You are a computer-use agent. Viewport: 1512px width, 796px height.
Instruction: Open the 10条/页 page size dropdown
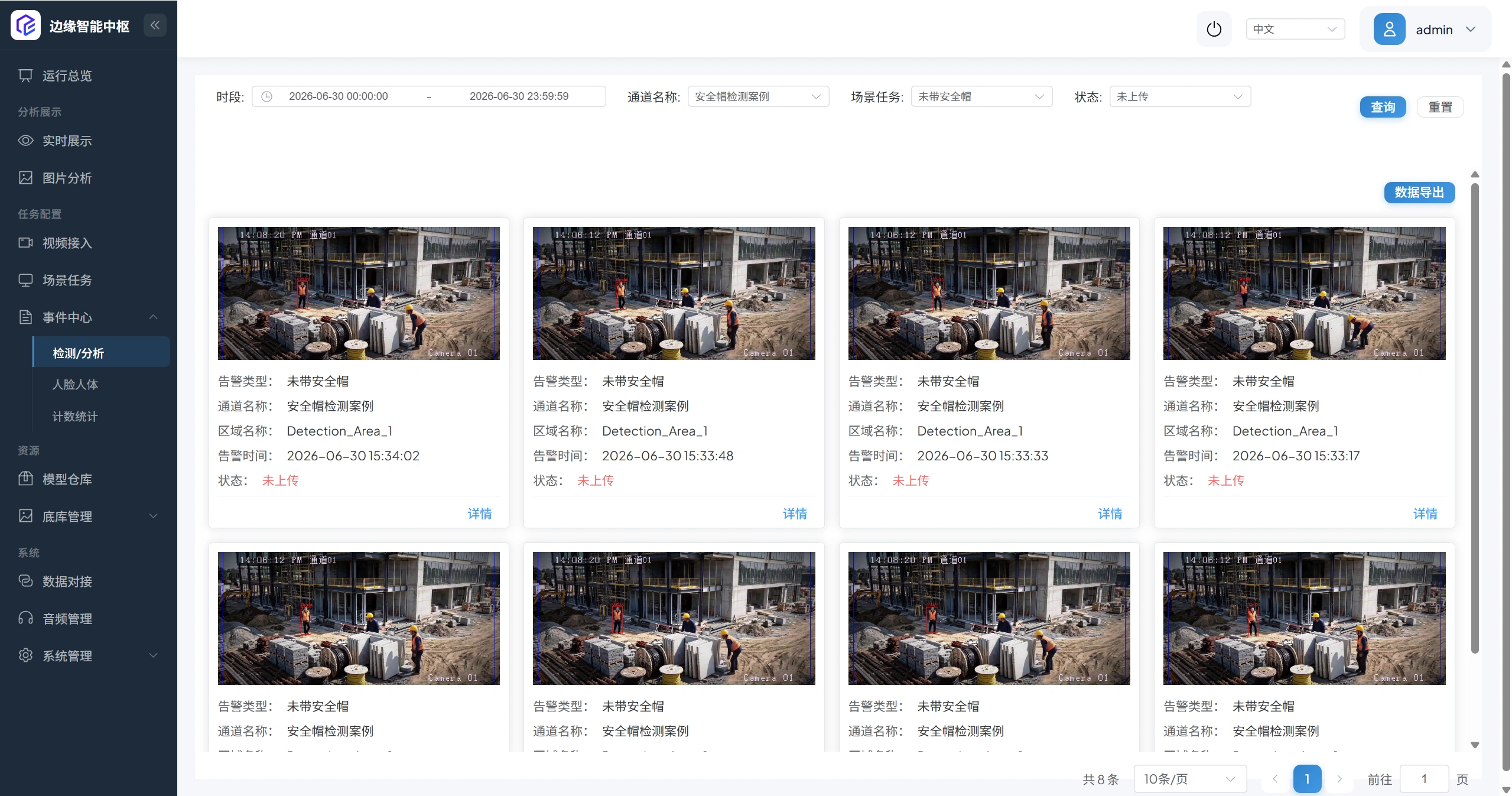pyautogui.click(x=1190, y=779)
